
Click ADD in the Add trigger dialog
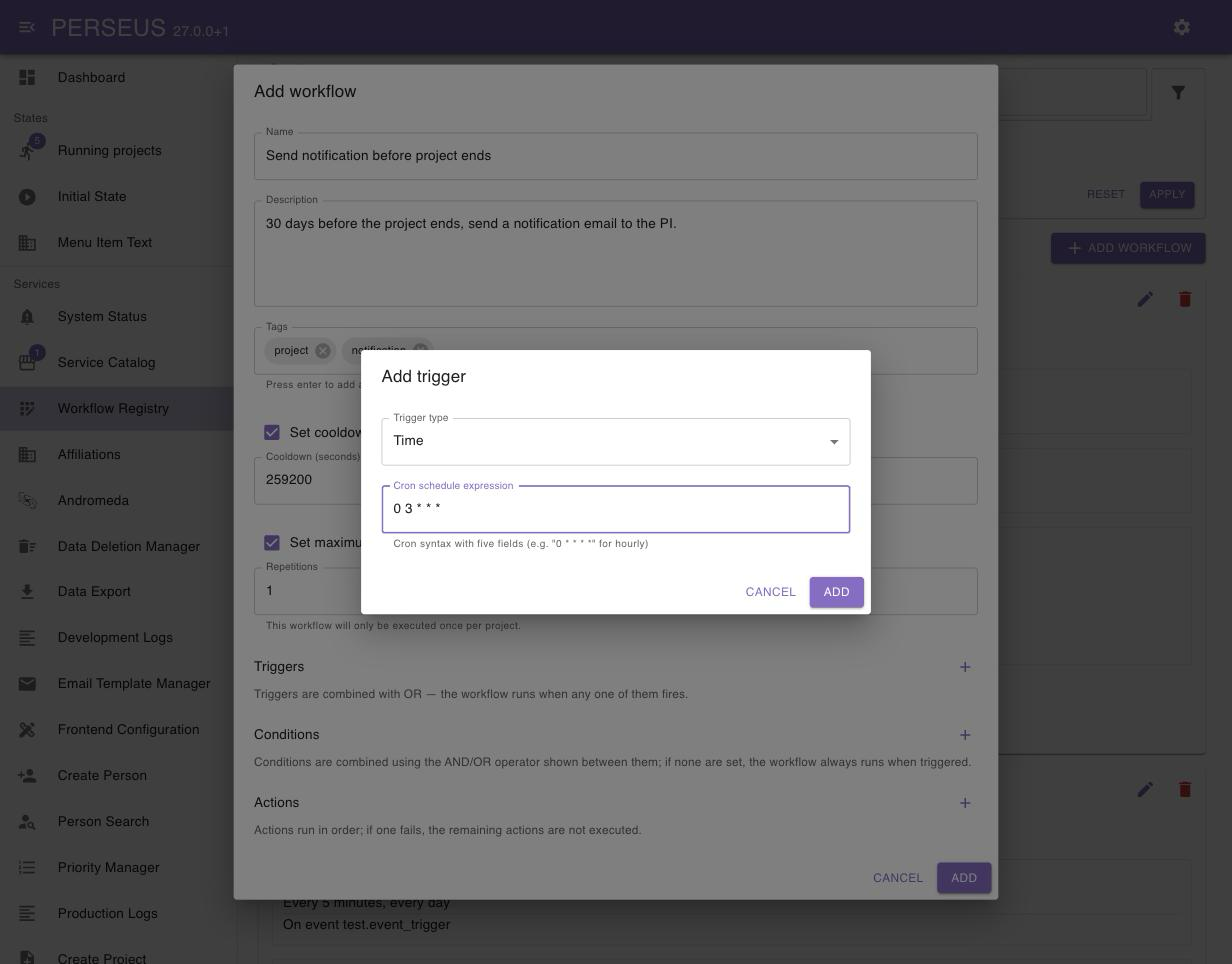836,592
